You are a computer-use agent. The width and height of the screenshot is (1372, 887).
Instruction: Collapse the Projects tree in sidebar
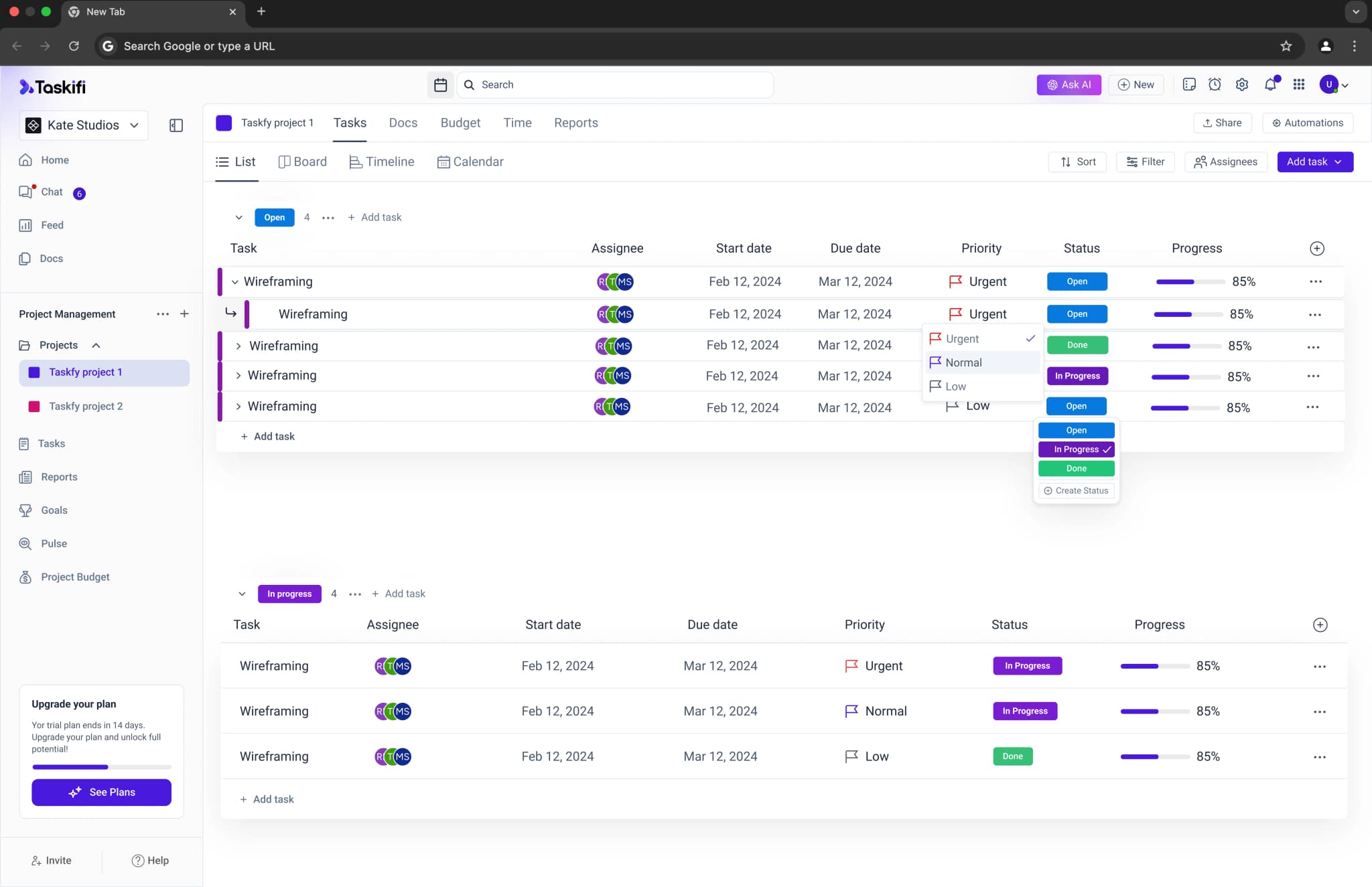(x=96, y=345)
